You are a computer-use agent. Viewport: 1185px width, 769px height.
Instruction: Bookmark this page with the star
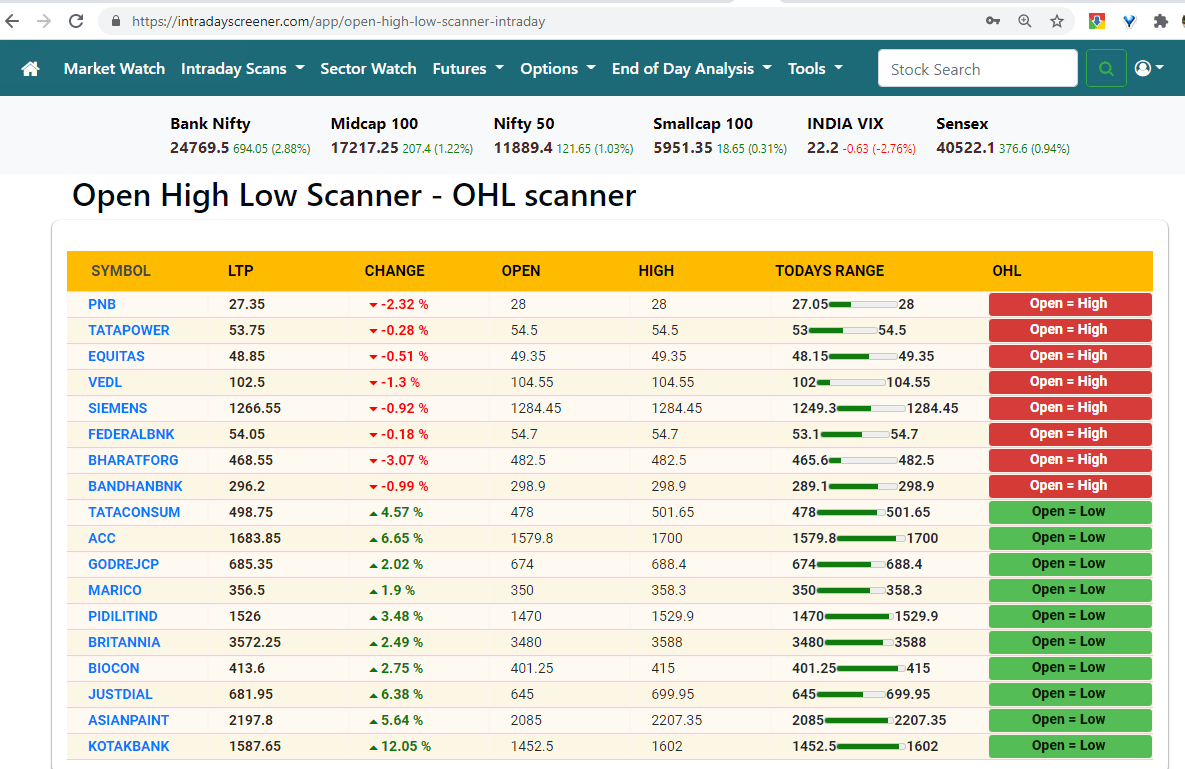(1057, 21)
